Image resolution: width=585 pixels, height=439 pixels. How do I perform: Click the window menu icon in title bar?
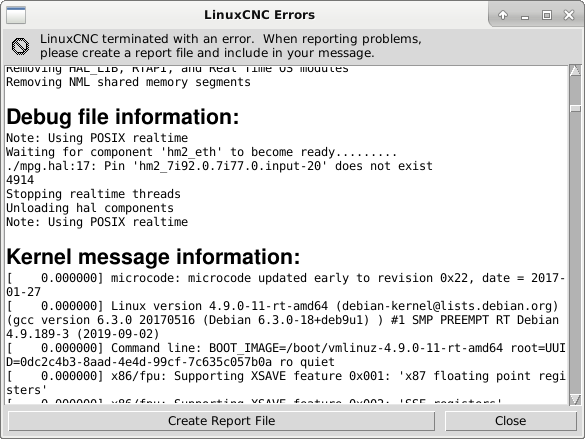[x=16, y=15]
